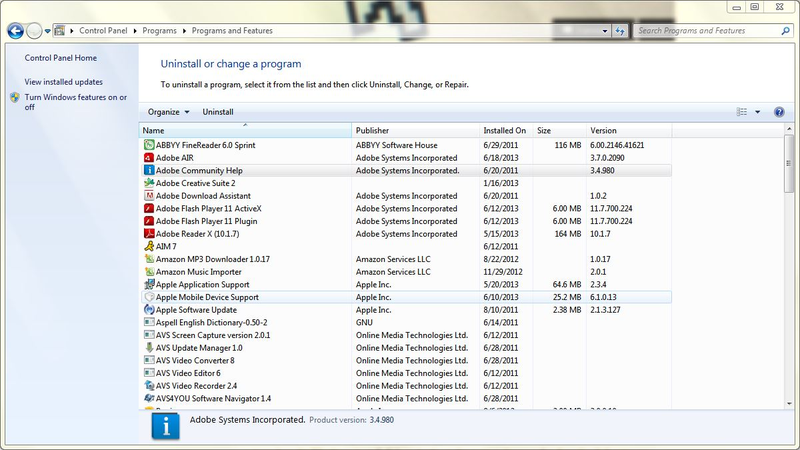Click the AVS4YOU Software Navigator icon
Image resolution: width=800 pixels, height=450 pixels.
(x=149, y=398)
